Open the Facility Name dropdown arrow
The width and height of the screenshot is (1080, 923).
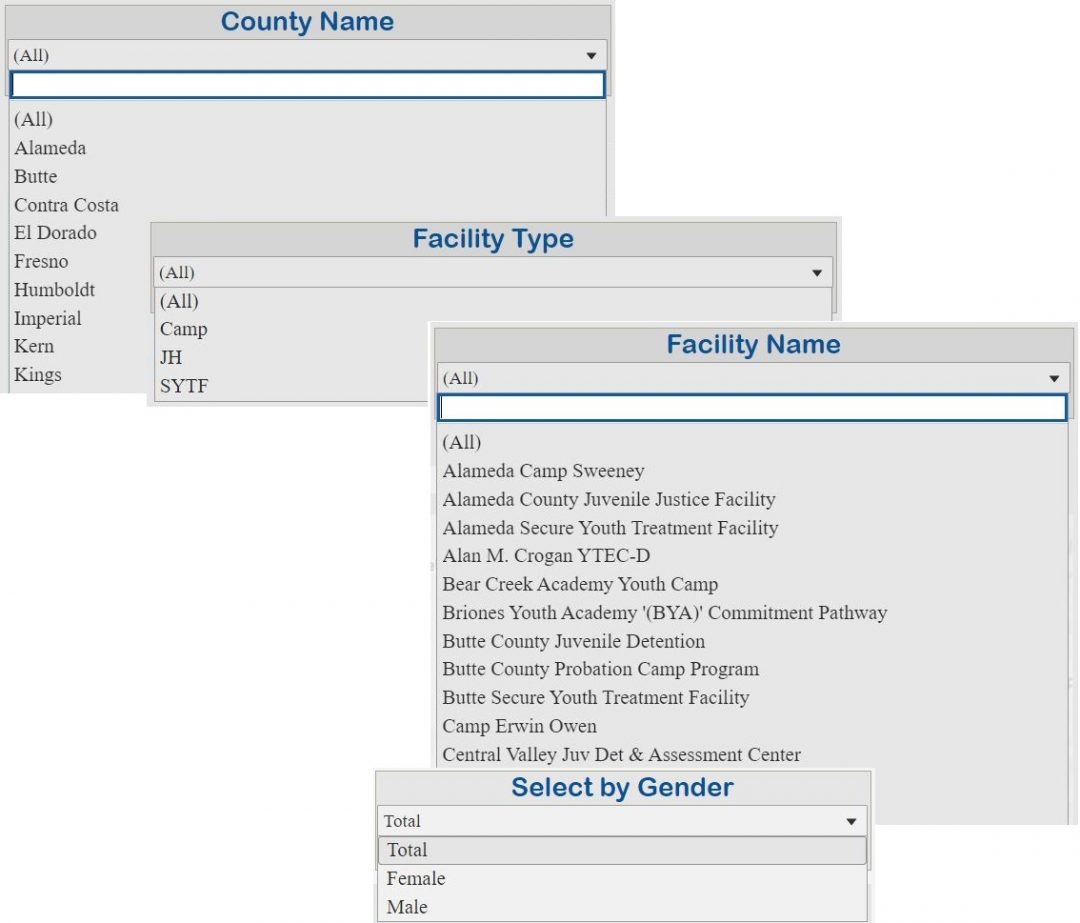click(1054, 379)
